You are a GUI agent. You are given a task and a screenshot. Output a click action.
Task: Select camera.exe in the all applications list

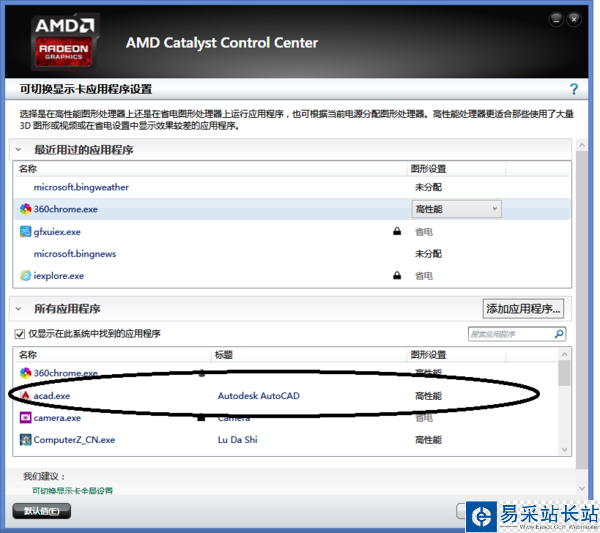(57, 418)
